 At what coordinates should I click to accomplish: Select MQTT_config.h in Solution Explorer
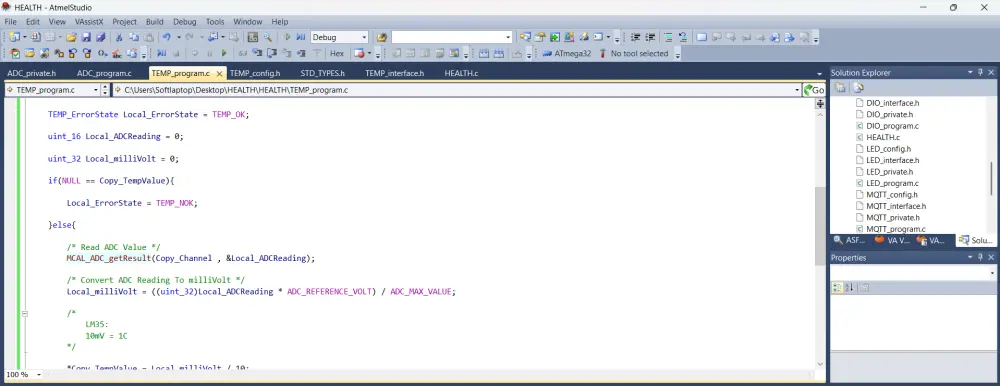tap(887, 195)
